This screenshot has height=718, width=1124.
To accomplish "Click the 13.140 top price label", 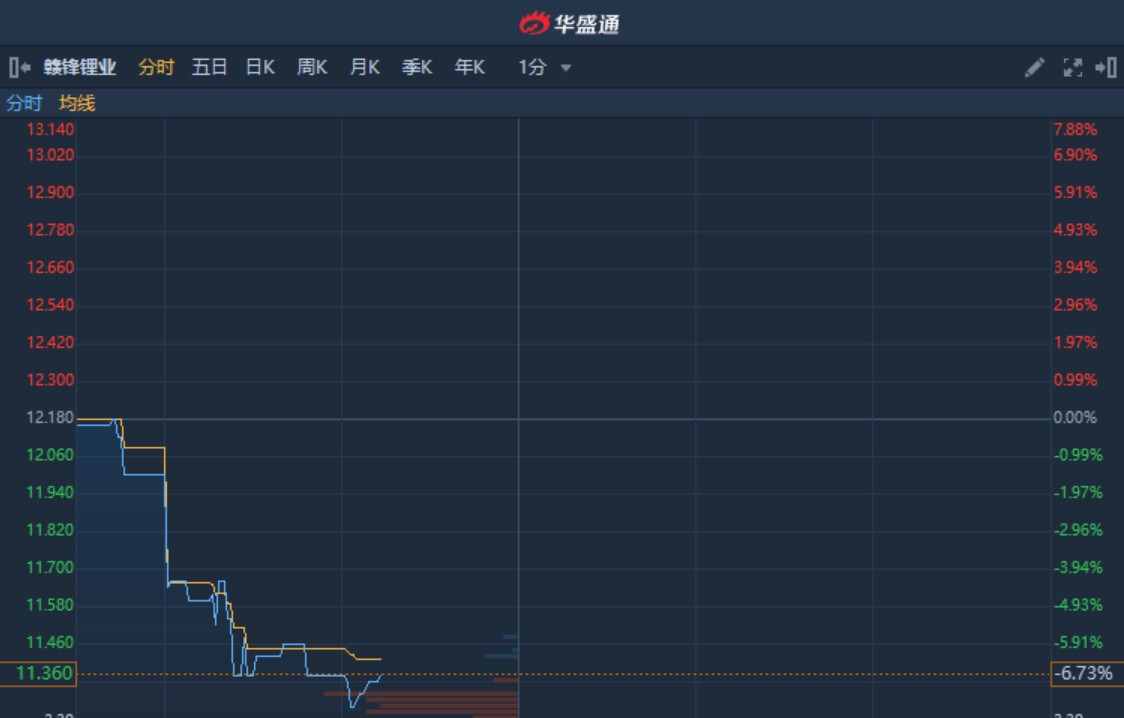I will [x=50, y=129].
